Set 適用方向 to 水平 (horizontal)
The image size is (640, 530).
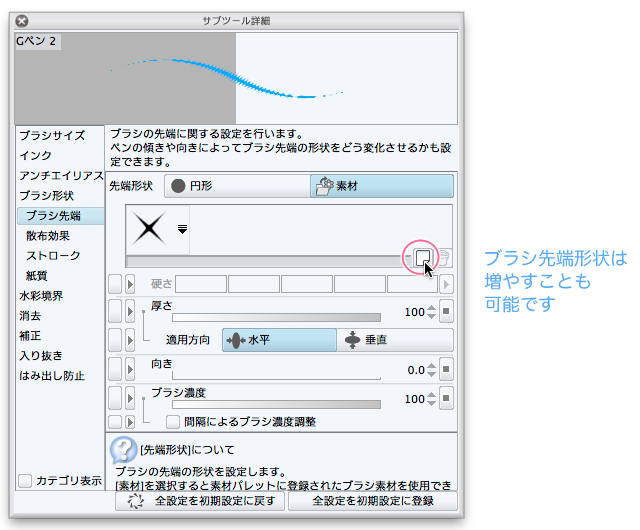point(278,340)
